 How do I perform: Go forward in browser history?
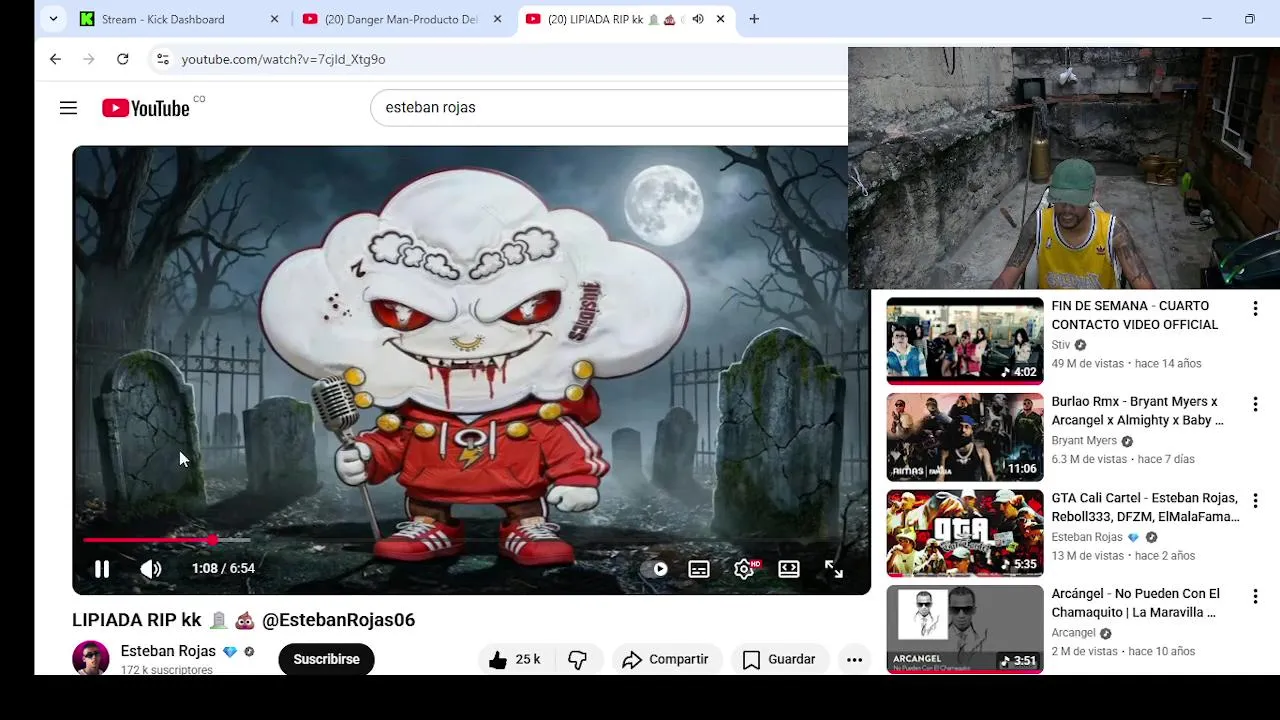[x=89, y=59]
